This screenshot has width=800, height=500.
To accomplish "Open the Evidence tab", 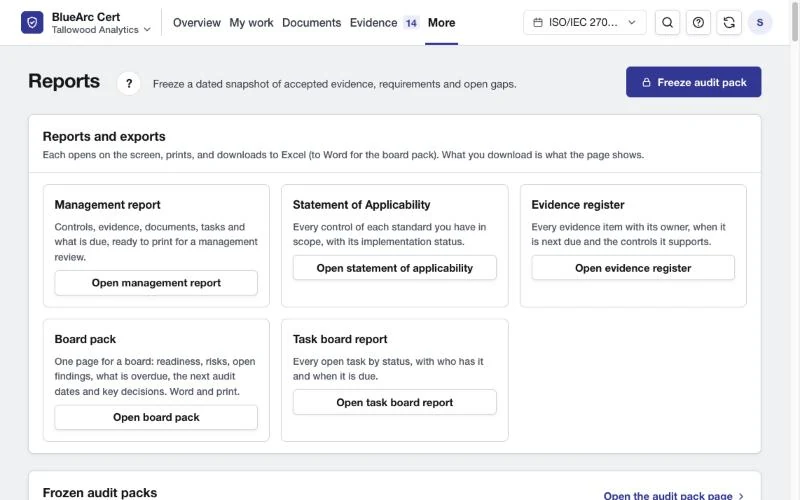I will coord(373,22).
